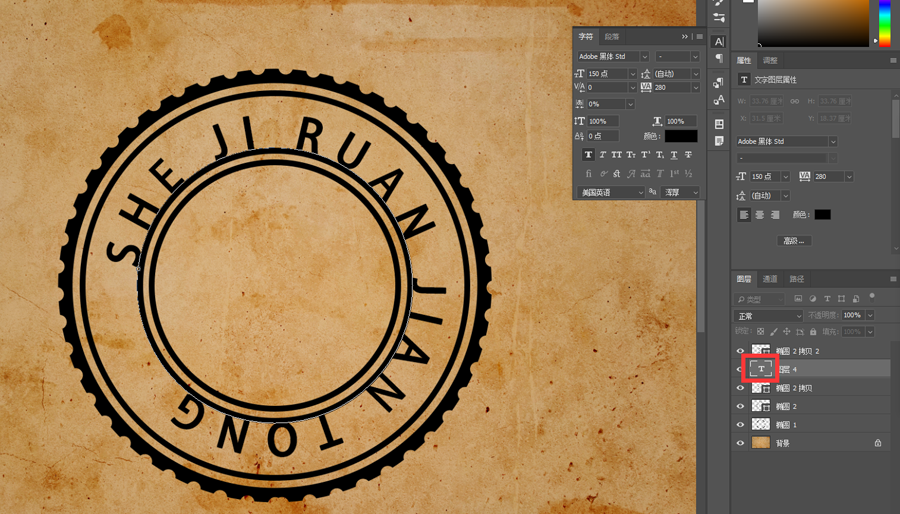Click the 高级... button
The image size is (900, 514).
click(x=794, y=241)
